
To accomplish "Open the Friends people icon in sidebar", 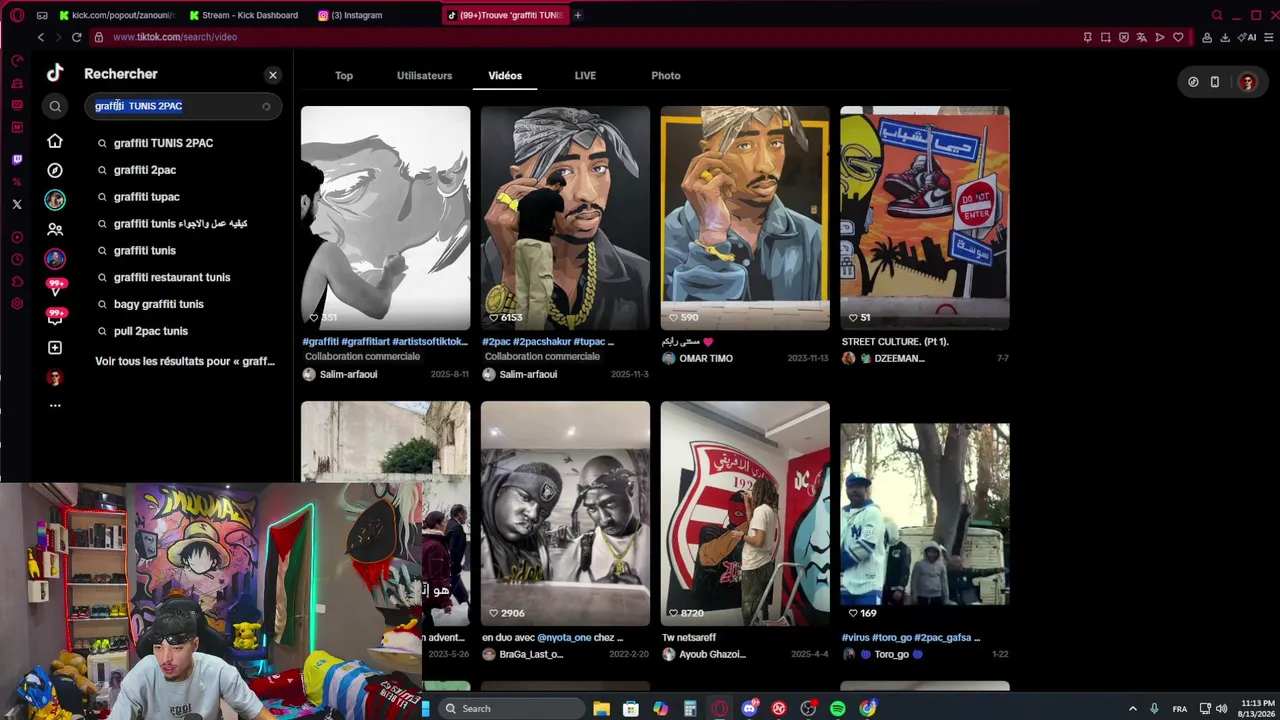I will point(55,229).
